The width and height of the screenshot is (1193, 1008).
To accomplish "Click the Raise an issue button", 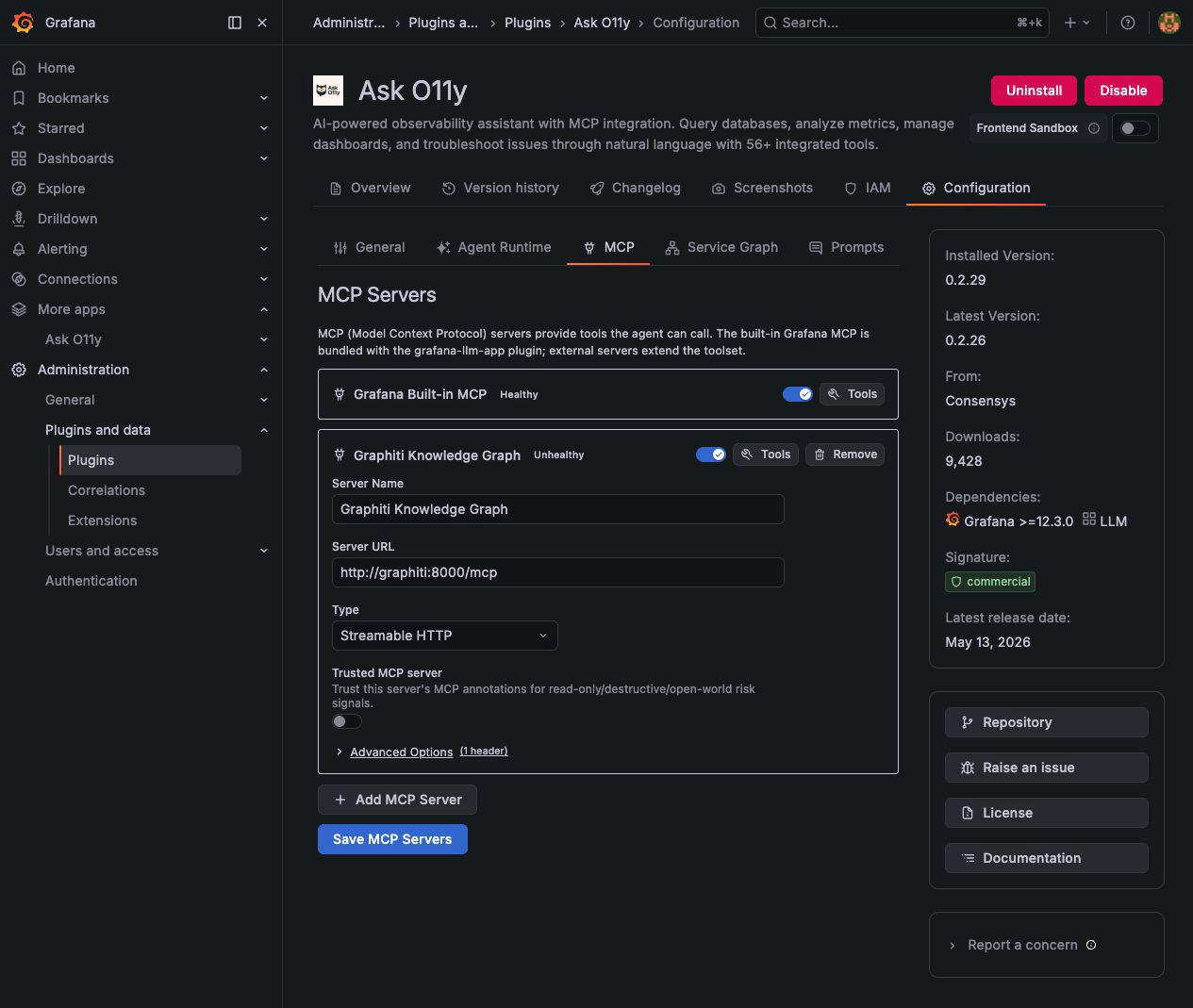I will click(1047, 768).
